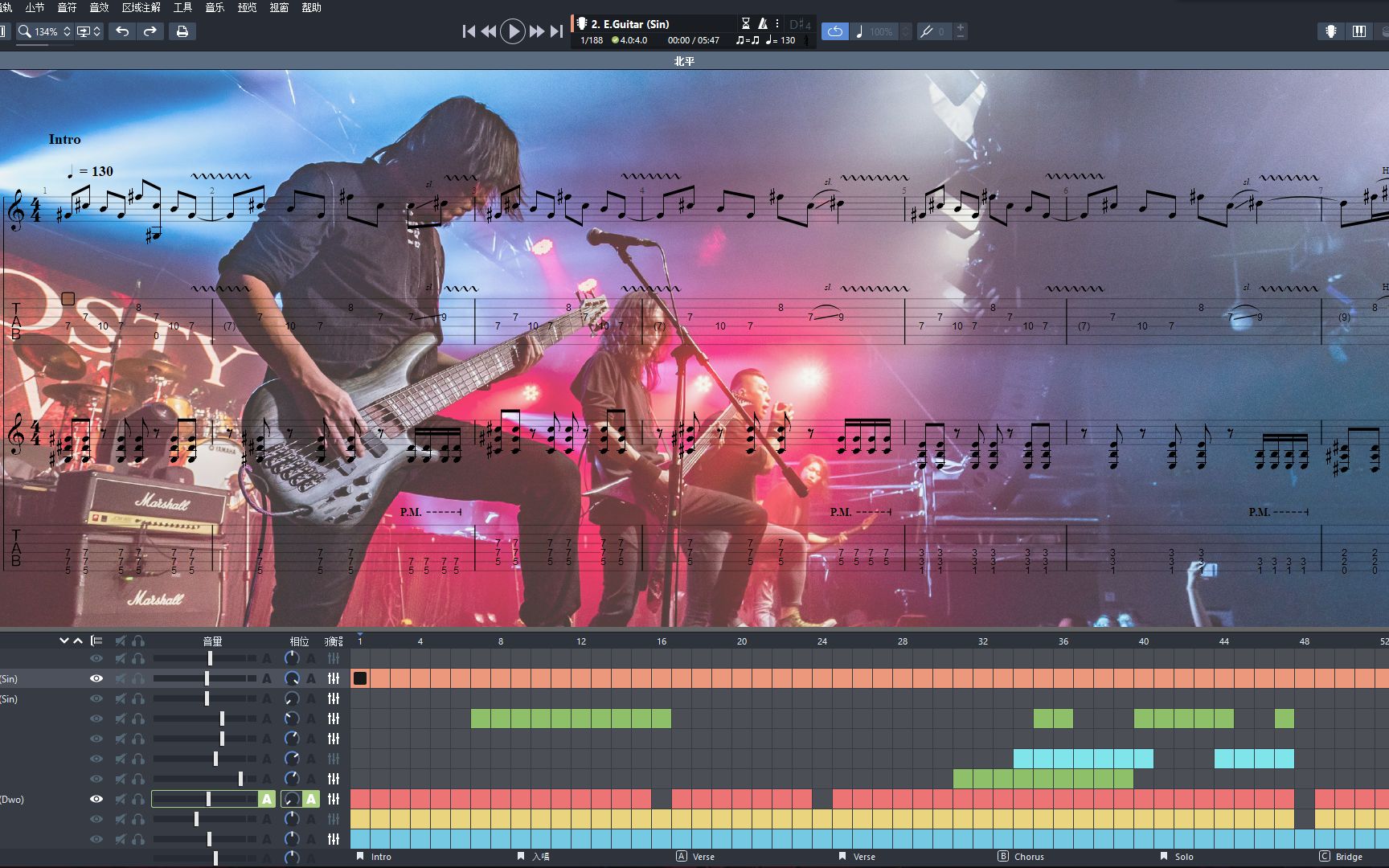This screenshot has height=868, width=1389.
Task: Click the pan knob of the (Dwo) track
Action: (291, 799)
